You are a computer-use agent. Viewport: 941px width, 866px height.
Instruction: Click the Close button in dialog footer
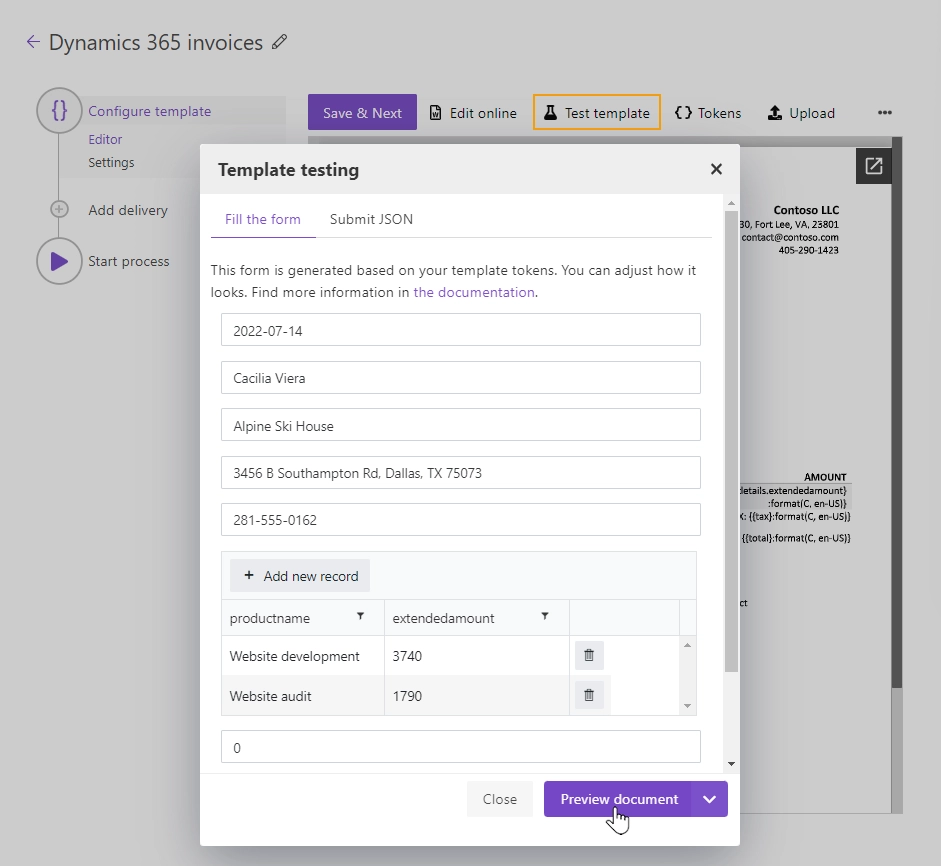[499, 799]
